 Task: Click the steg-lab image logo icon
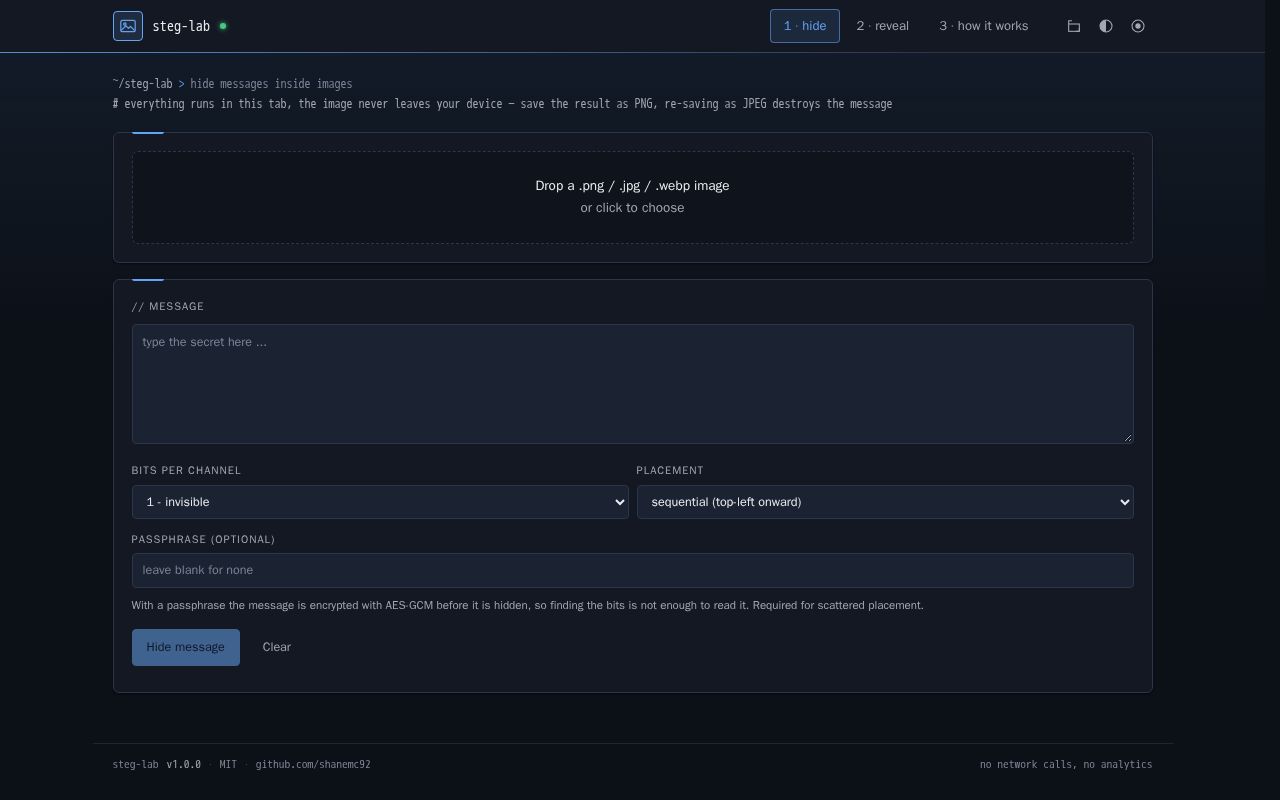coord(128,26)
